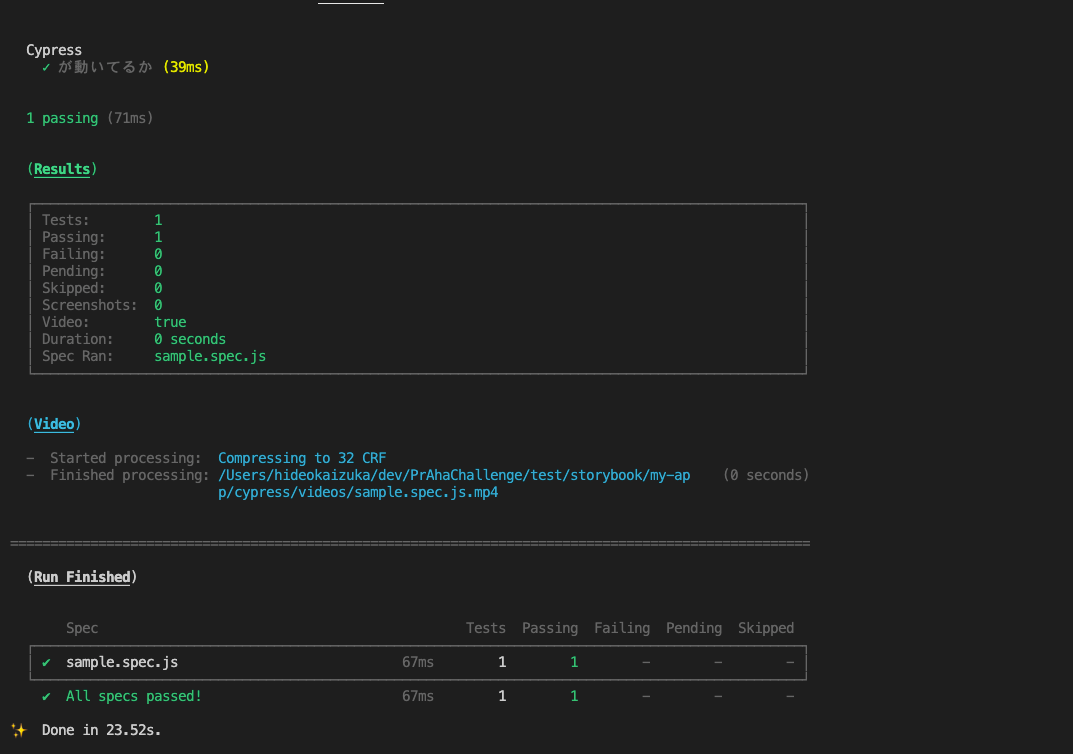
Task: Click the 'Started processing:' label
Action: coord(126,458)
